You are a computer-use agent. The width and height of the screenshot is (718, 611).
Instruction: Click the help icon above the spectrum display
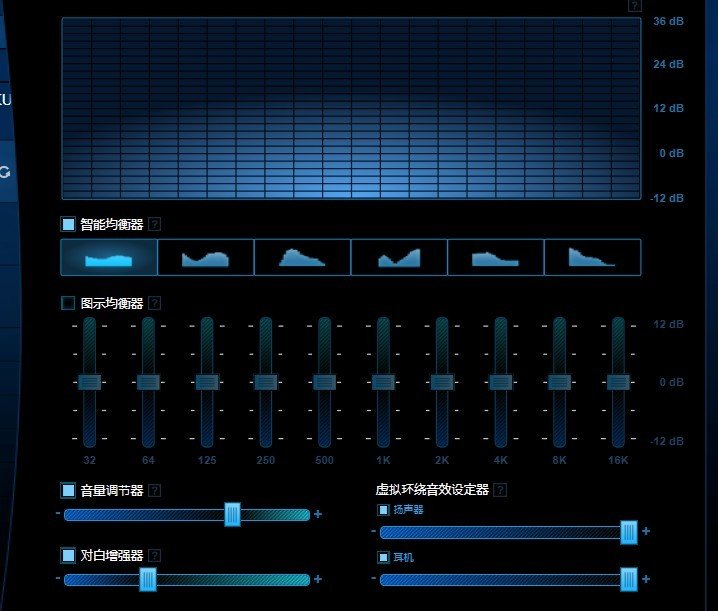click(635, 5)
